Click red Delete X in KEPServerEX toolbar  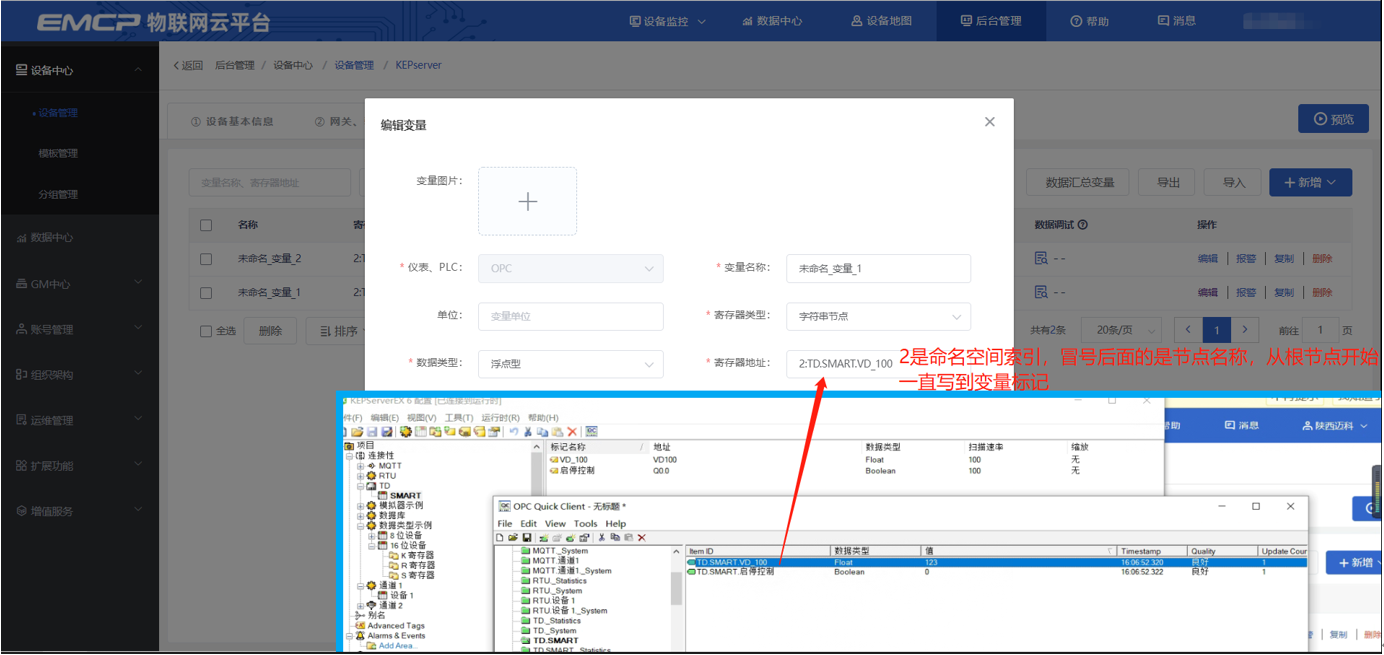tap(572, 431)
